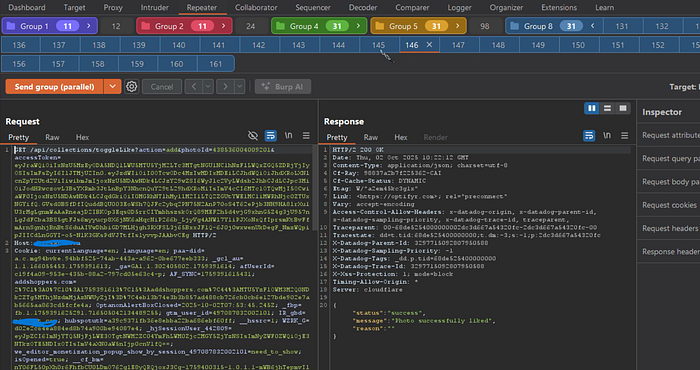Go back to previous request in history

click(x=194, y=87)
